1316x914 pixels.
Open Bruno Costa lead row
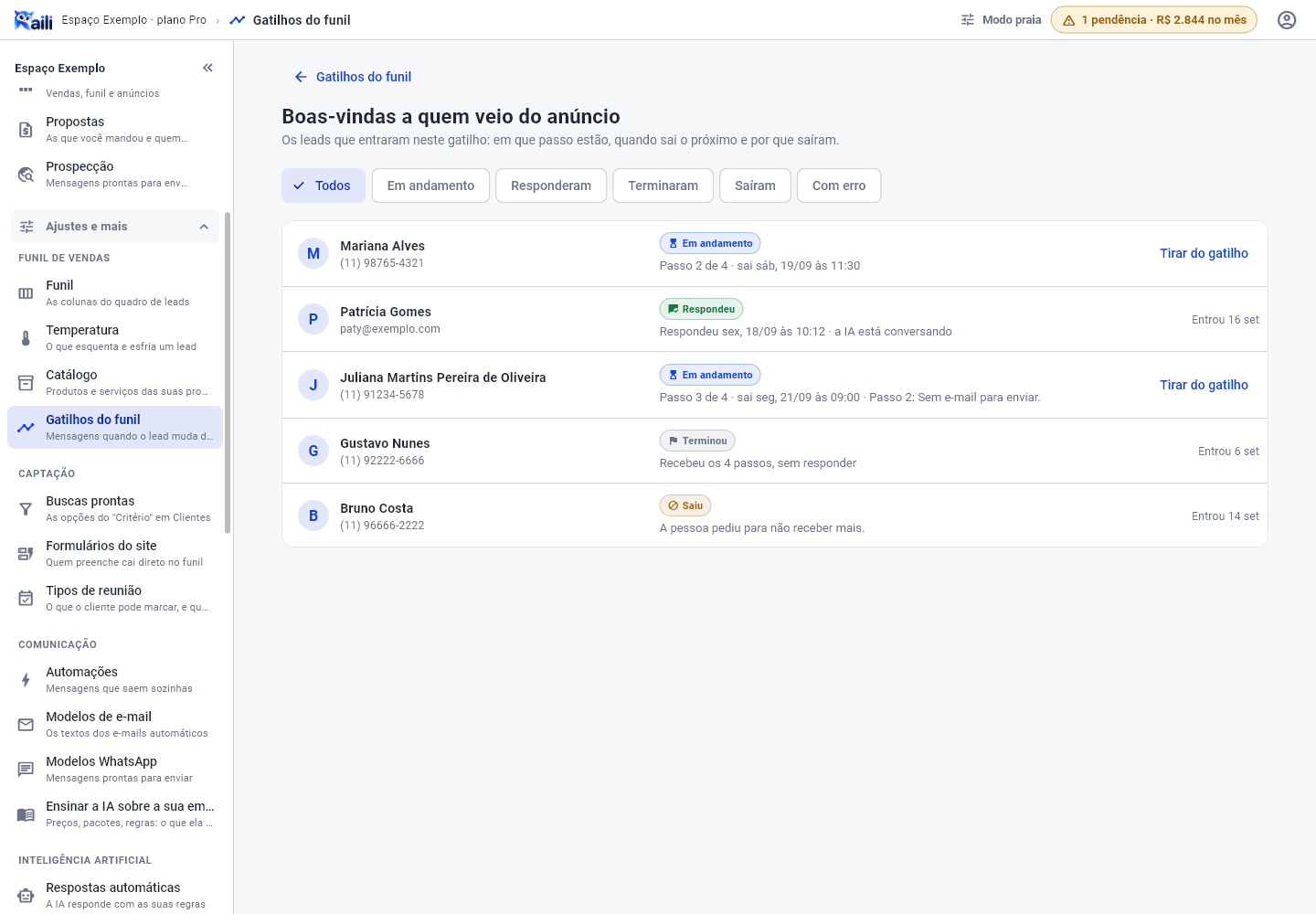click(775, 515)
